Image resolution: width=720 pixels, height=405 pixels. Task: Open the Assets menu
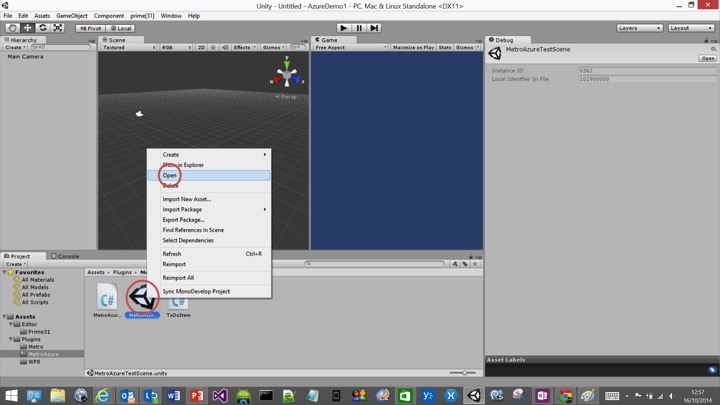[x=42, y=16]
